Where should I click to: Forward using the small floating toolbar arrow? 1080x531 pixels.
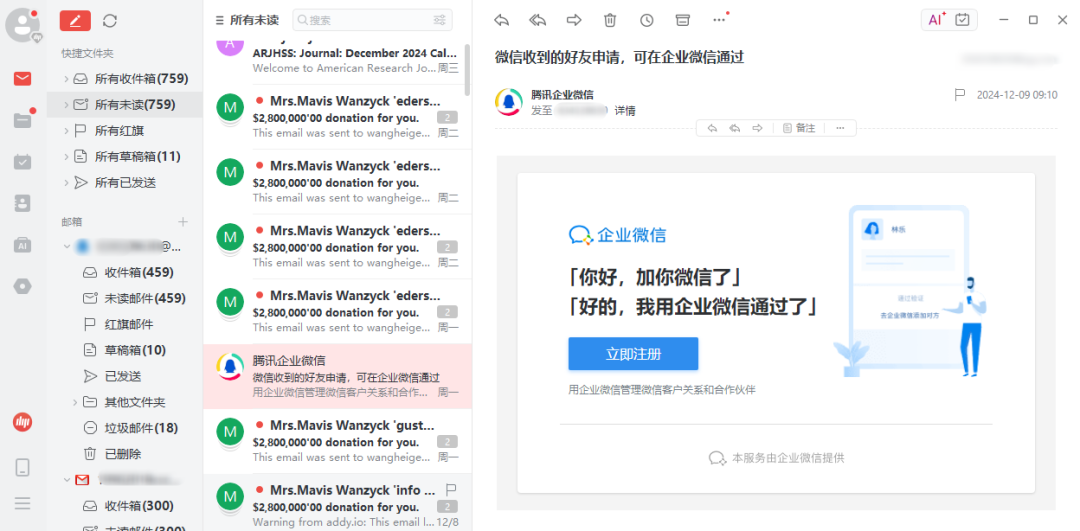[757, 128]
